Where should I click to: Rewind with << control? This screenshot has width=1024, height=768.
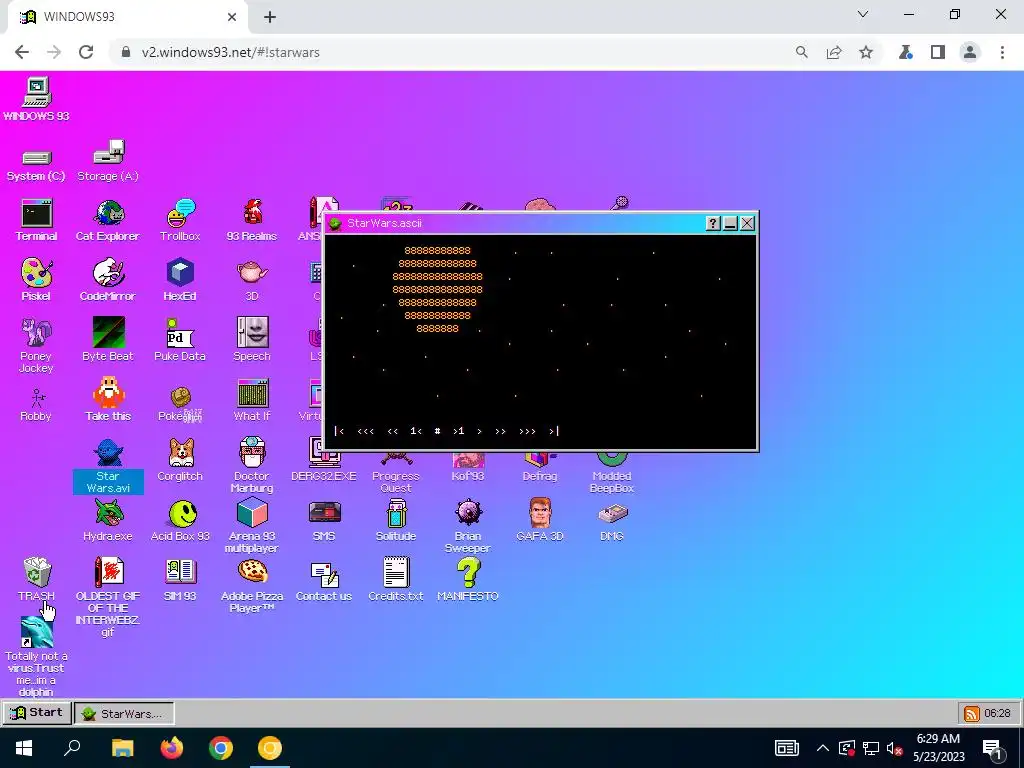coord(392,431)
